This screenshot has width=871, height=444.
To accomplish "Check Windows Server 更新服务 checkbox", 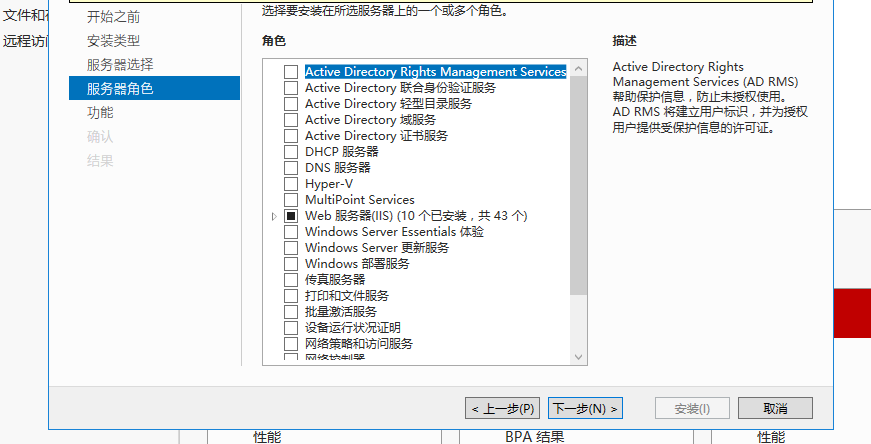I will (x=291, y=248).
